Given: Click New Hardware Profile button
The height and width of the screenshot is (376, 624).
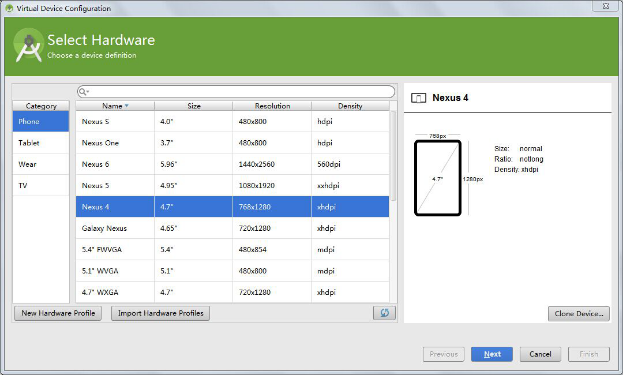Looking at the screenshot, I should click(x=58, y=313).
